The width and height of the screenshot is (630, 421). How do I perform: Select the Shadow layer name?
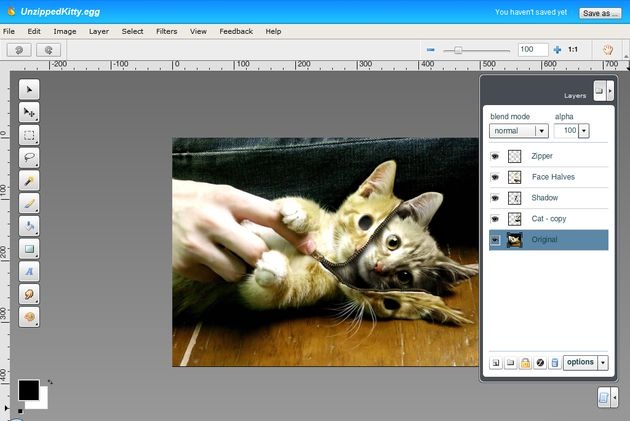pos(544,198)
